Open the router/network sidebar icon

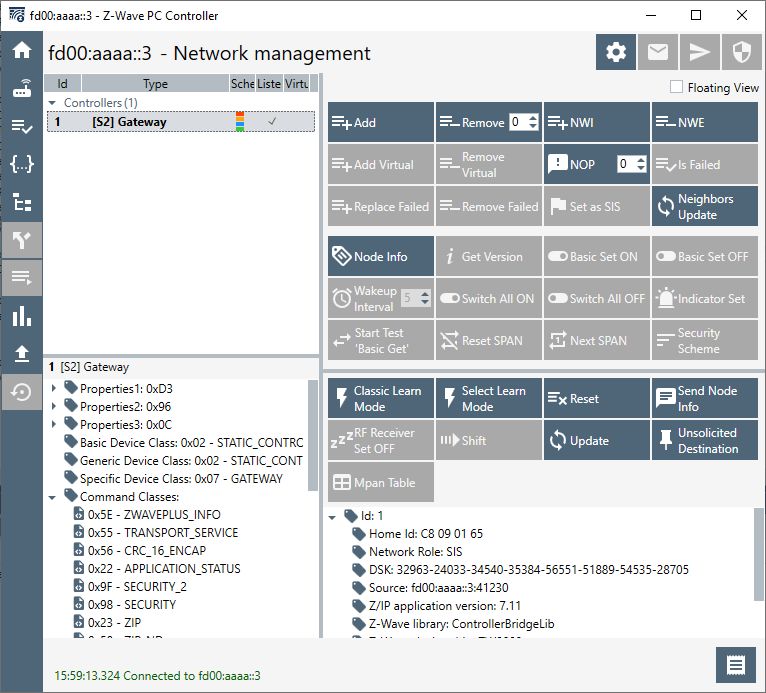[21, 88]
